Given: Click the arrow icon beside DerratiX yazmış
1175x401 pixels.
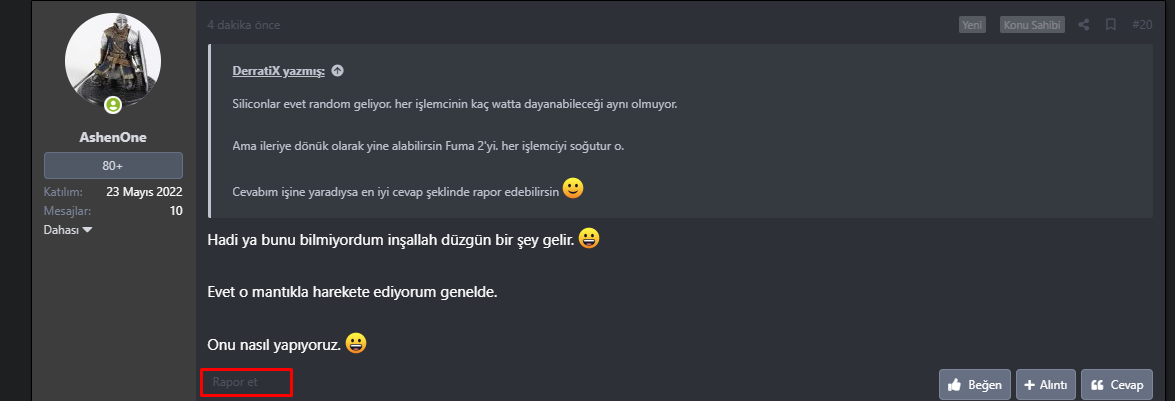Looking at the screenshot, I should coord(338,71).
